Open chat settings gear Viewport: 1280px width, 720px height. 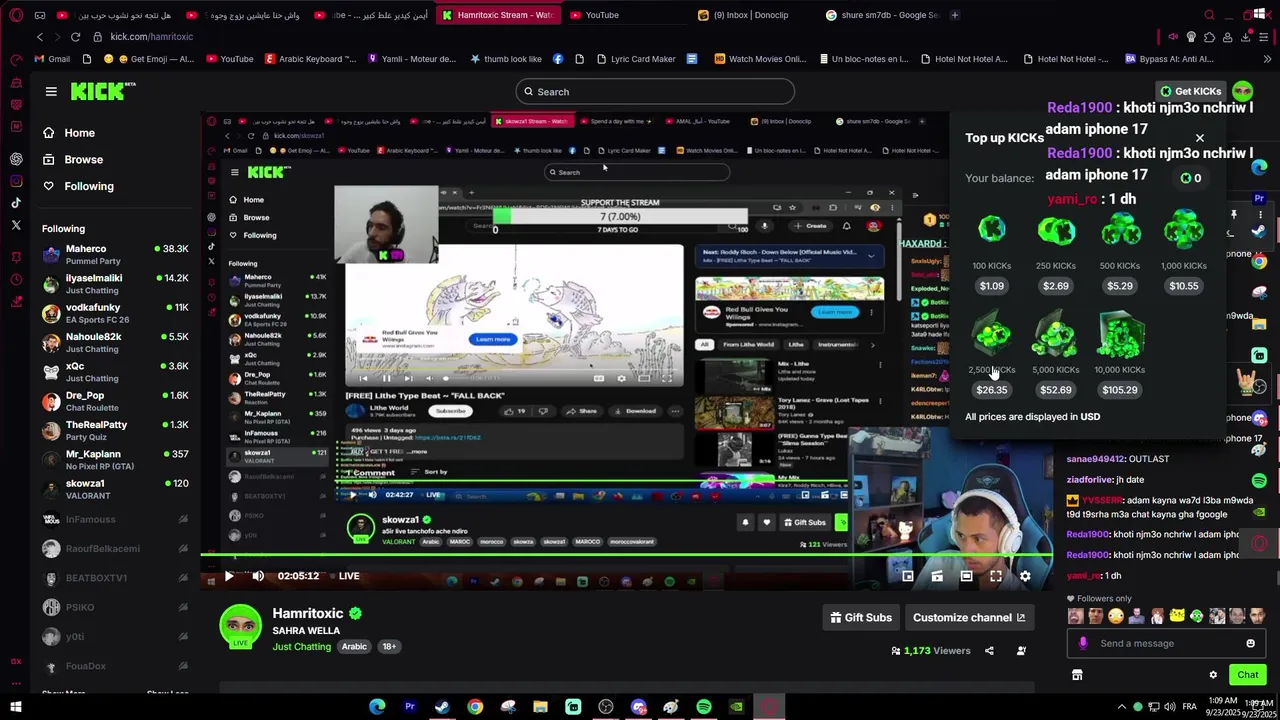[x=1213, y=675]
